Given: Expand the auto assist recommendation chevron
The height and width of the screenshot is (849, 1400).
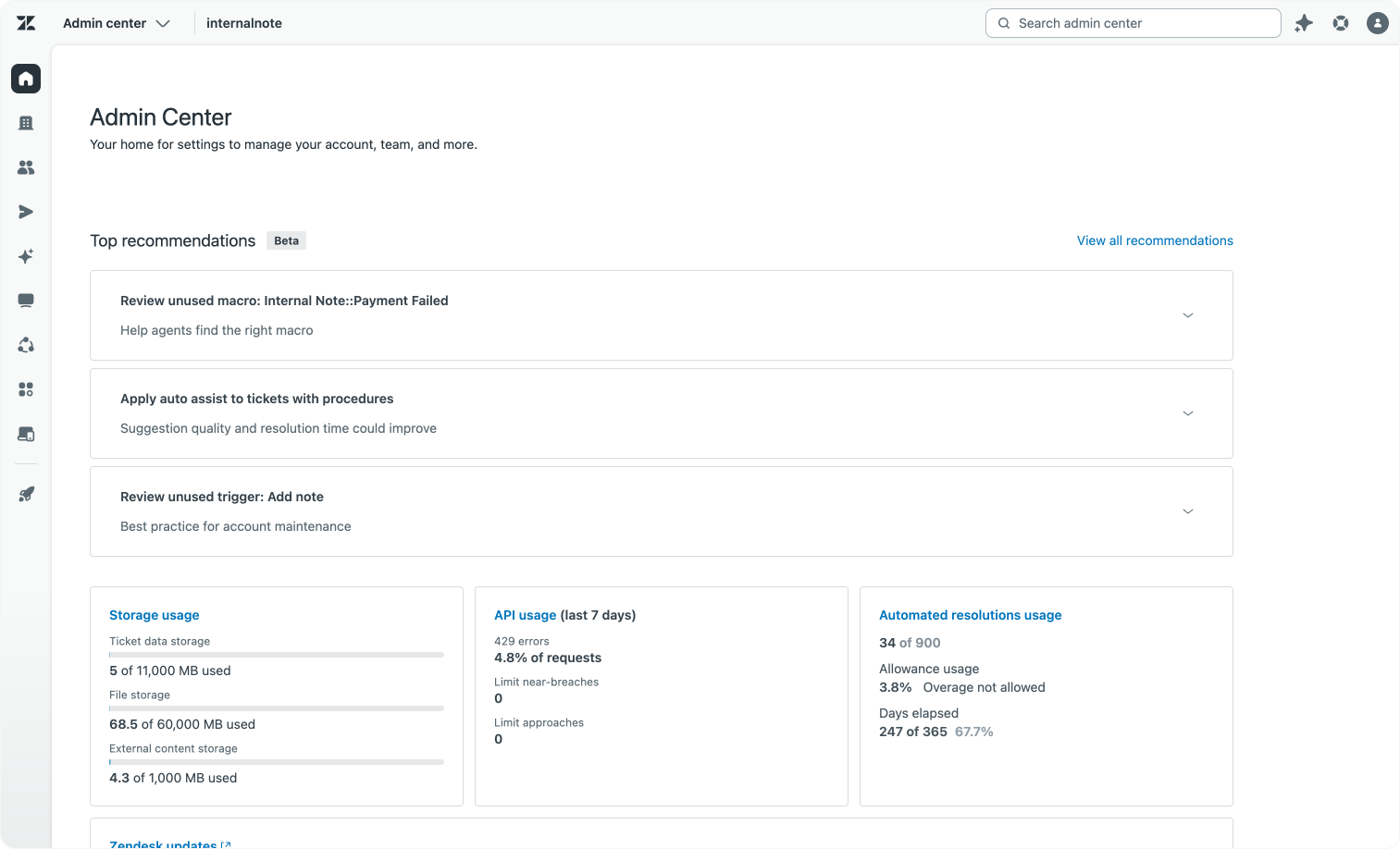Looking at the screenshot, I should (x=1188, y=413).
